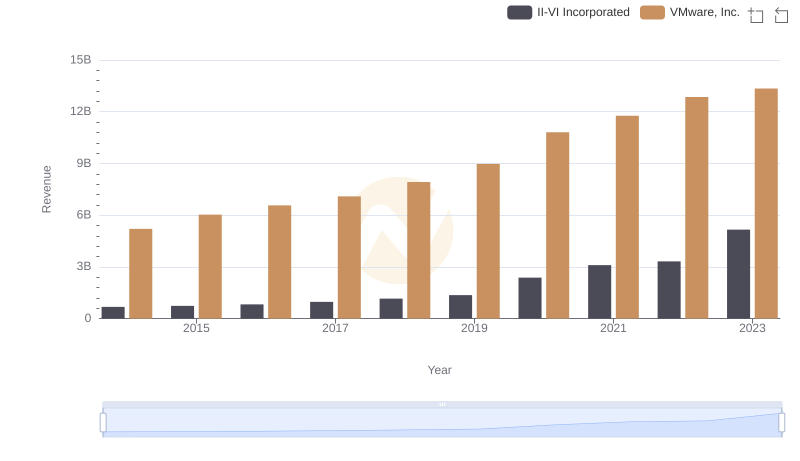Click the 2023 II-VI Incorporated bar
The image size is (800, 461).
738,274
